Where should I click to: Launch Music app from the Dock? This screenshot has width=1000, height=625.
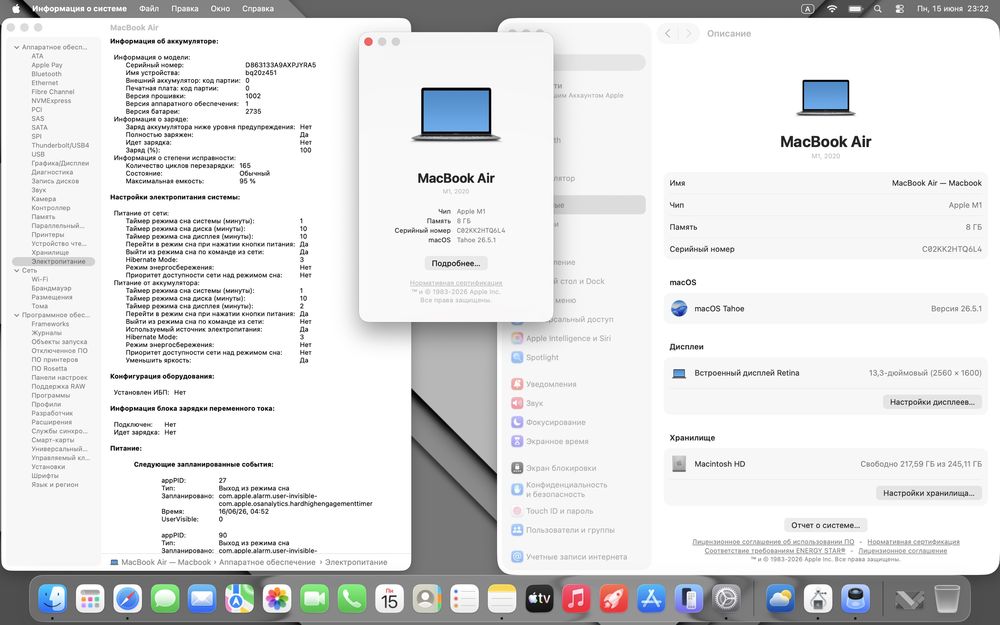pyautogui.click(x=576, y=598)
